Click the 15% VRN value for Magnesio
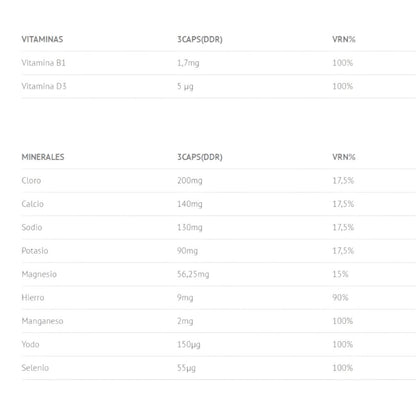The height and width of the screenshot is (416, 416). point(340,274)
